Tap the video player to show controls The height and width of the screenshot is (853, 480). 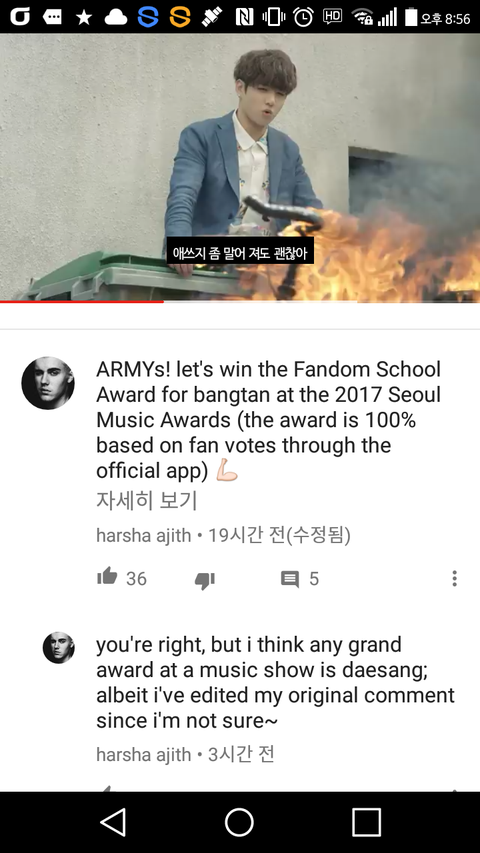240,168
